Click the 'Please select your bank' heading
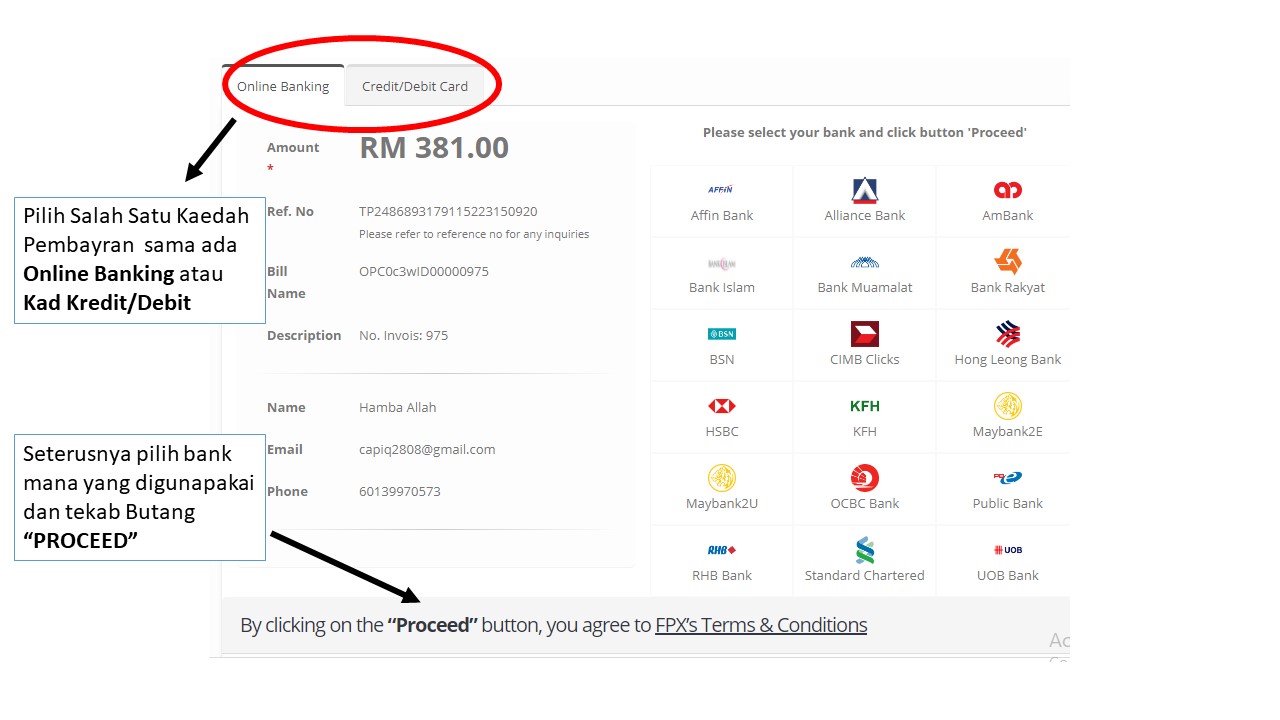 [865, 132]
